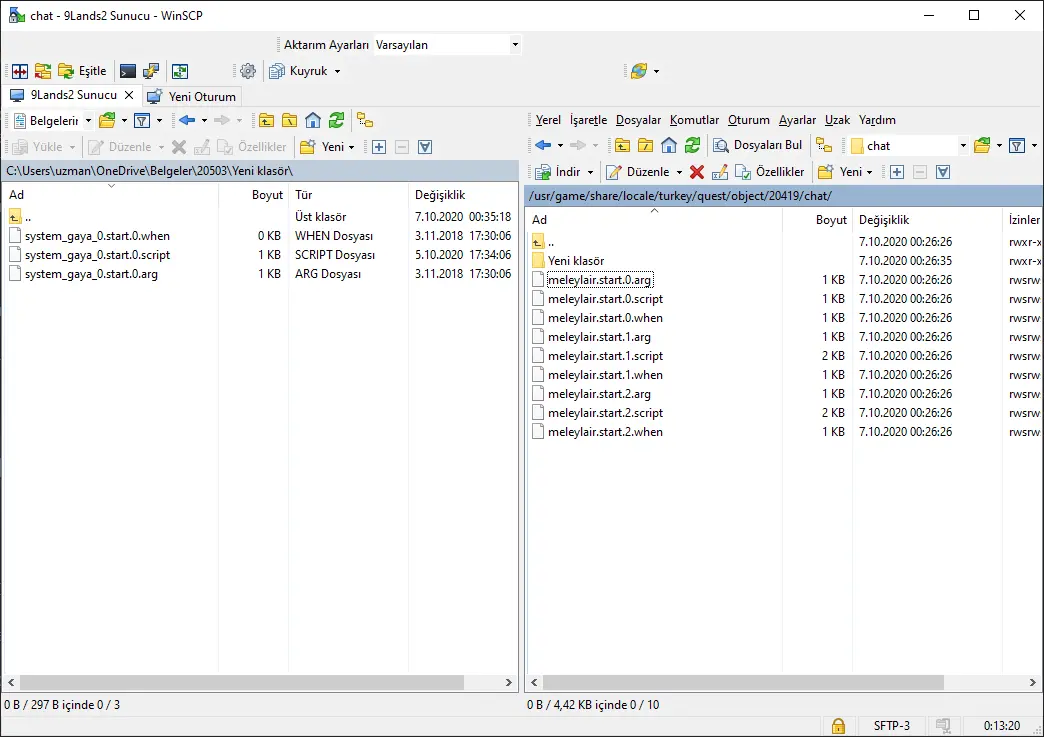1044x737 pixels.
Task: Refresh the remote panel file list
Action: (692, 146)
